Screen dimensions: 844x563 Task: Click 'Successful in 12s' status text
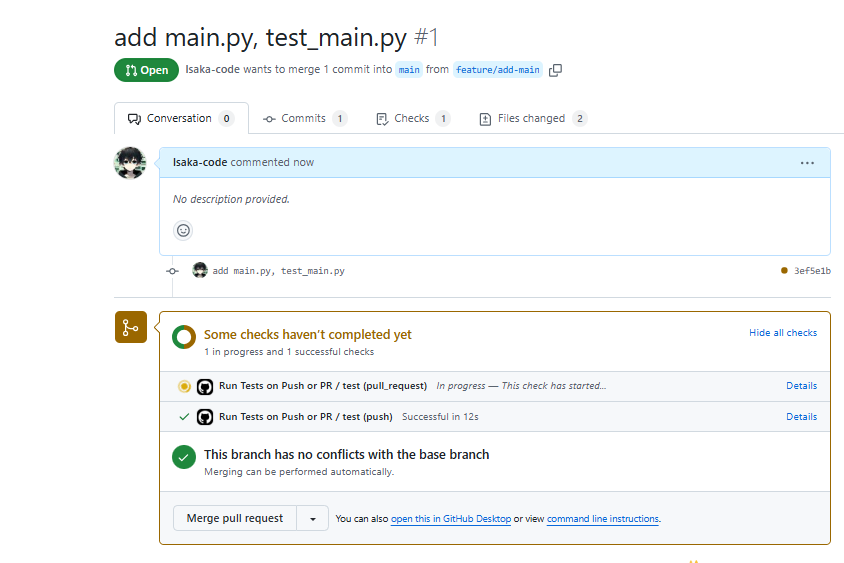[x=440, y=417]
